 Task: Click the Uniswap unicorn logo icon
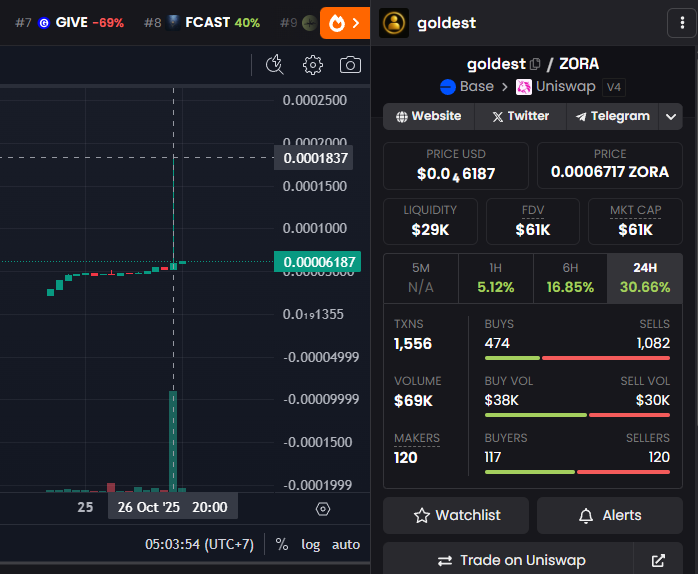pos(524,86)
